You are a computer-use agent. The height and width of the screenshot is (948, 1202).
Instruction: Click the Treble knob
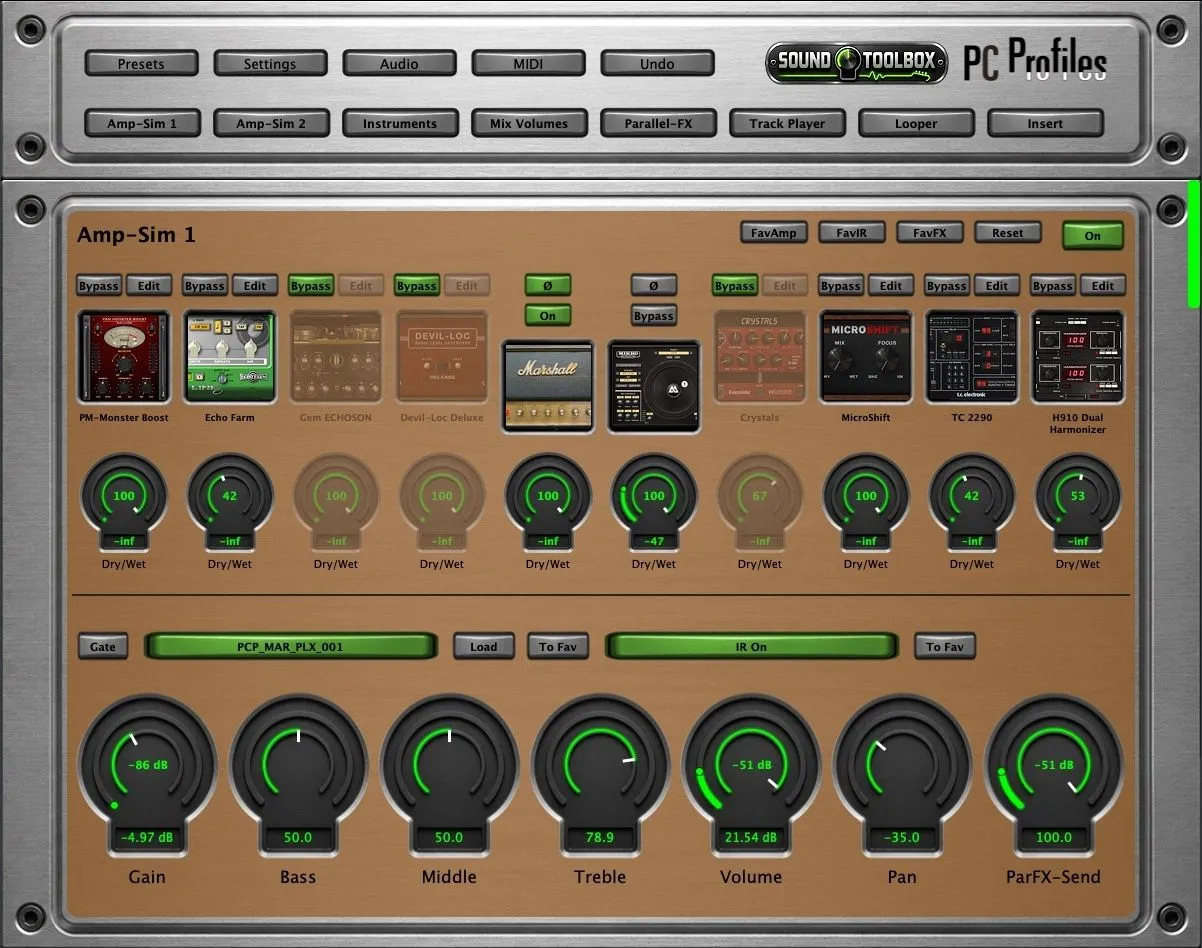(600, 766)
